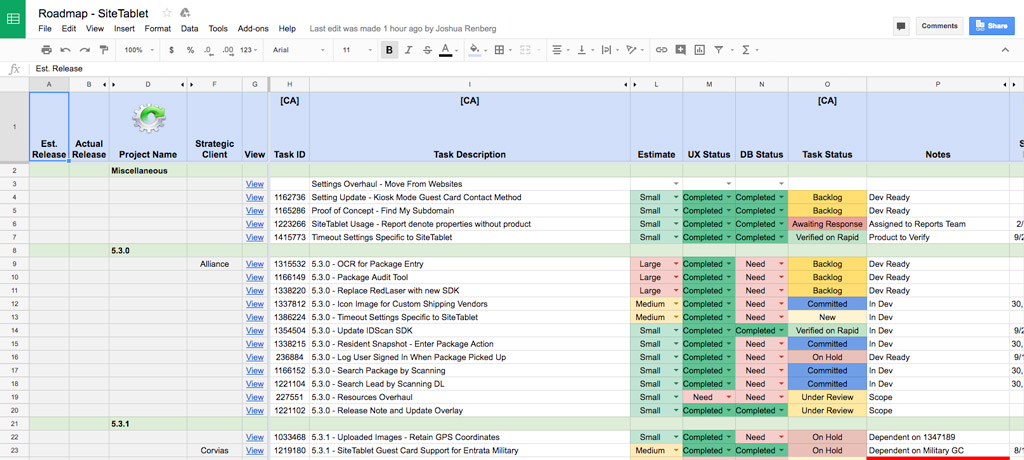Screen dimensions: 1024x460
Task: Insert a link with the chain icon
Action: pos(662,50)
